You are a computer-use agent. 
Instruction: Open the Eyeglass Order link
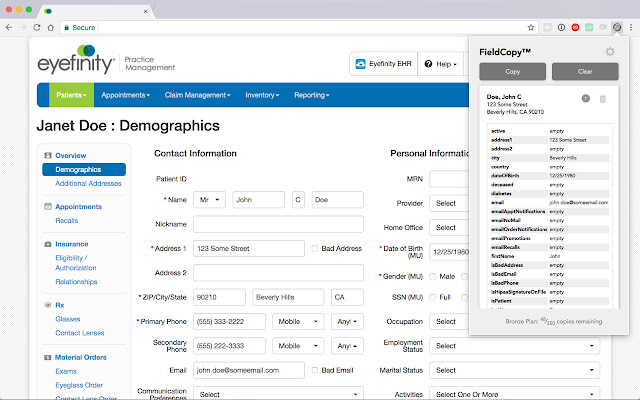coord(79,385)
